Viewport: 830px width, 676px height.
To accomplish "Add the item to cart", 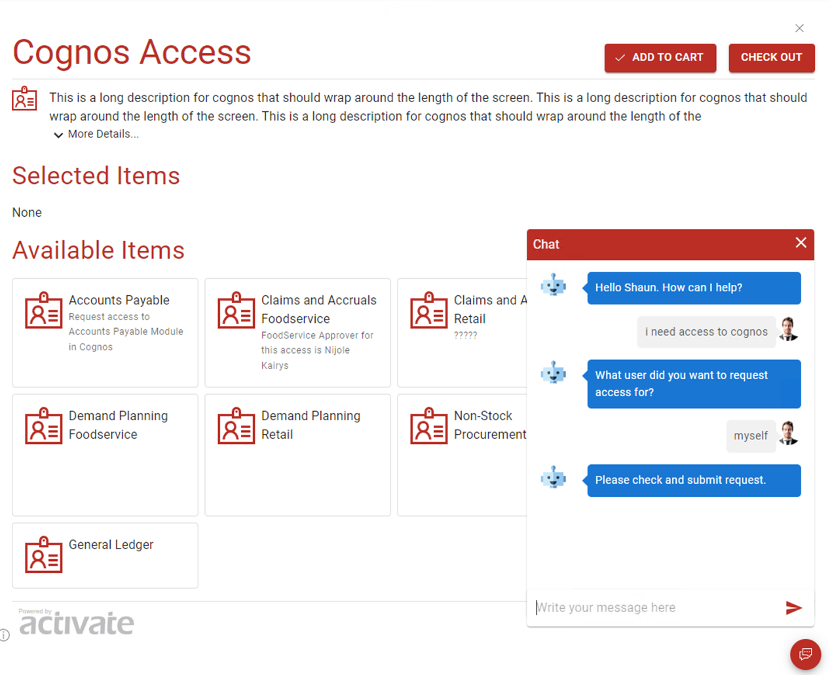I will tap(660, 58).
